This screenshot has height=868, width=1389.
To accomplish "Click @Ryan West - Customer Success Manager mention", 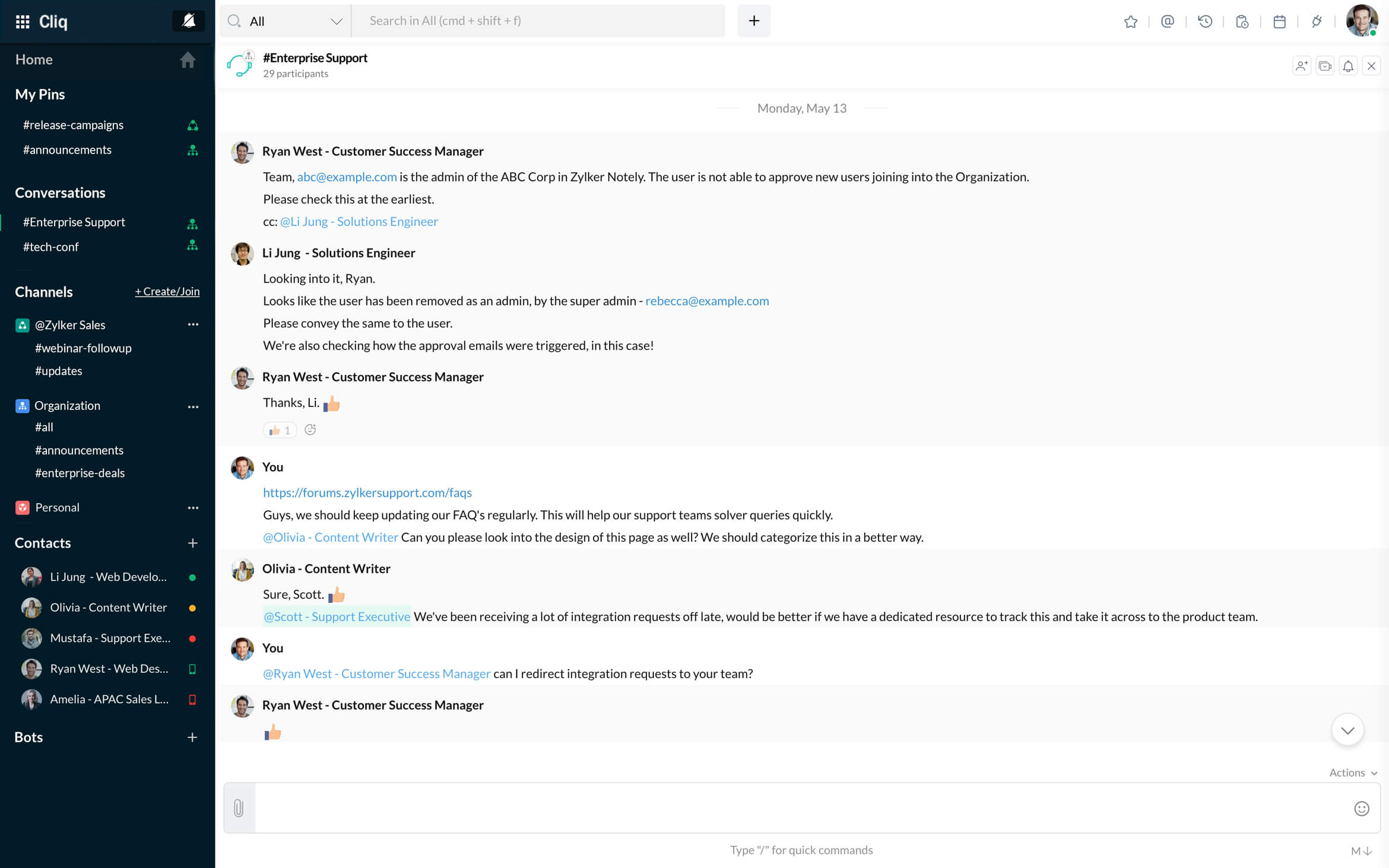I will (x=376, y=674).
